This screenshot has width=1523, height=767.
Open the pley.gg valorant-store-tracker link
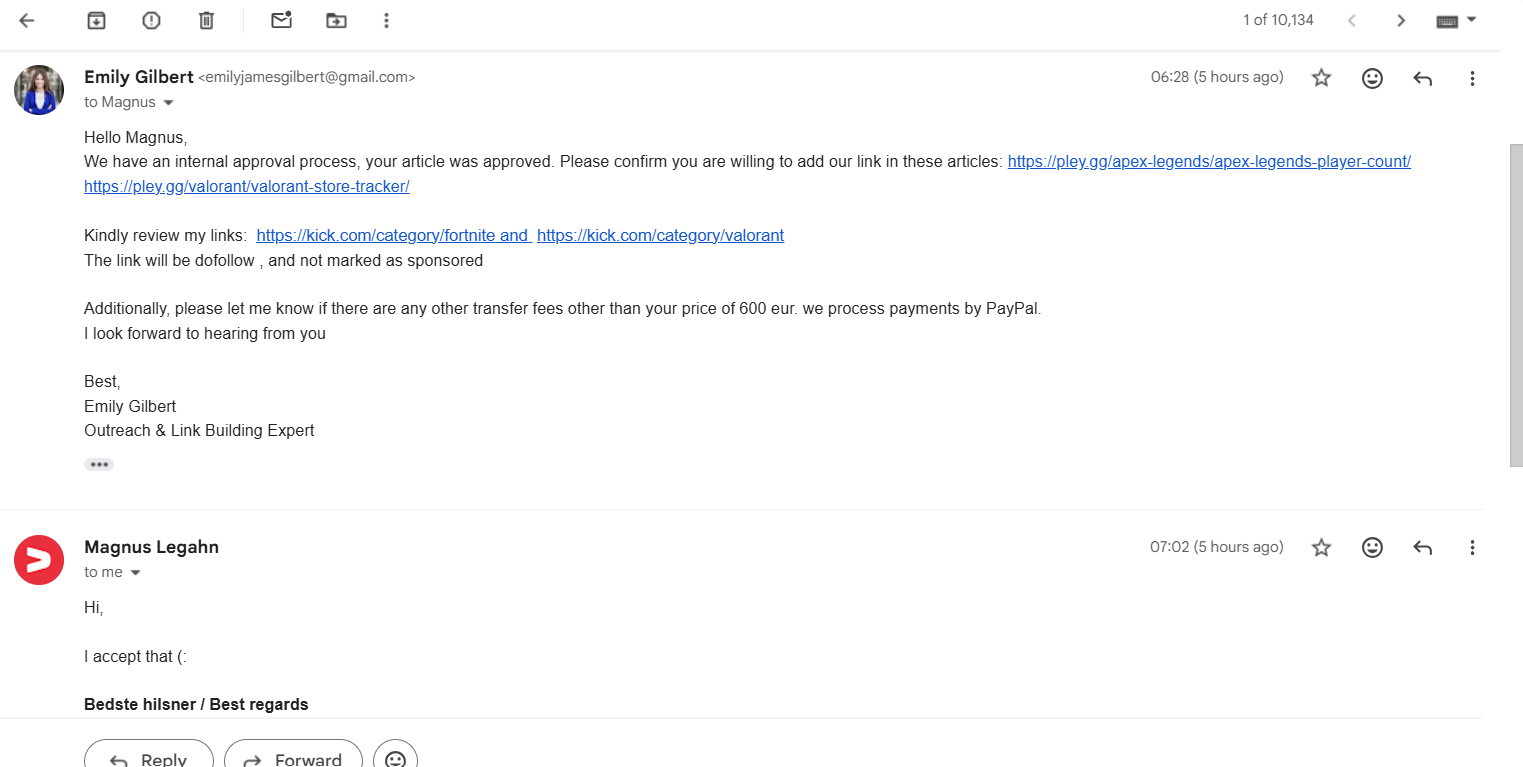247,186
